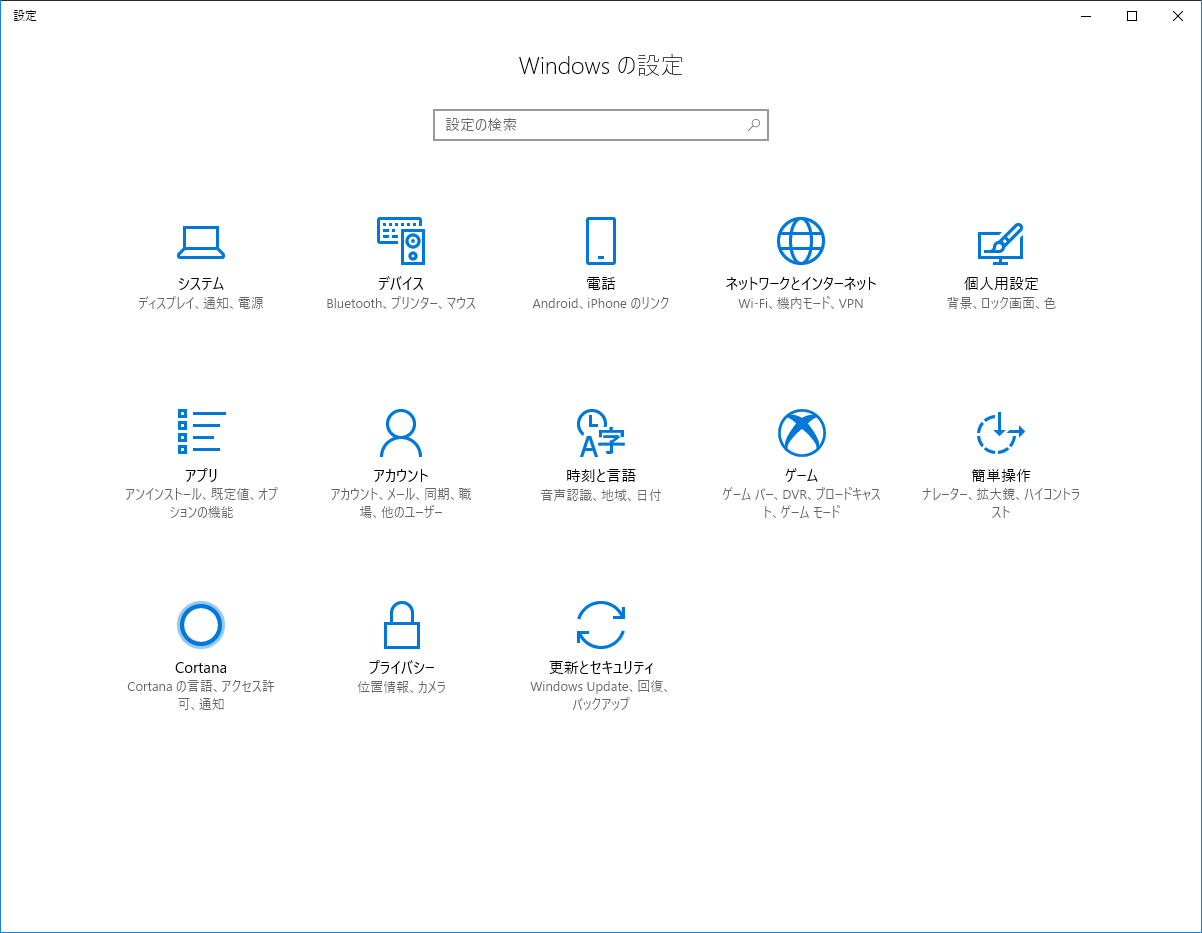Screen dimensions: 1202x933
Task: Open the デバイス settings icon
Action: [x=401, y=241]
